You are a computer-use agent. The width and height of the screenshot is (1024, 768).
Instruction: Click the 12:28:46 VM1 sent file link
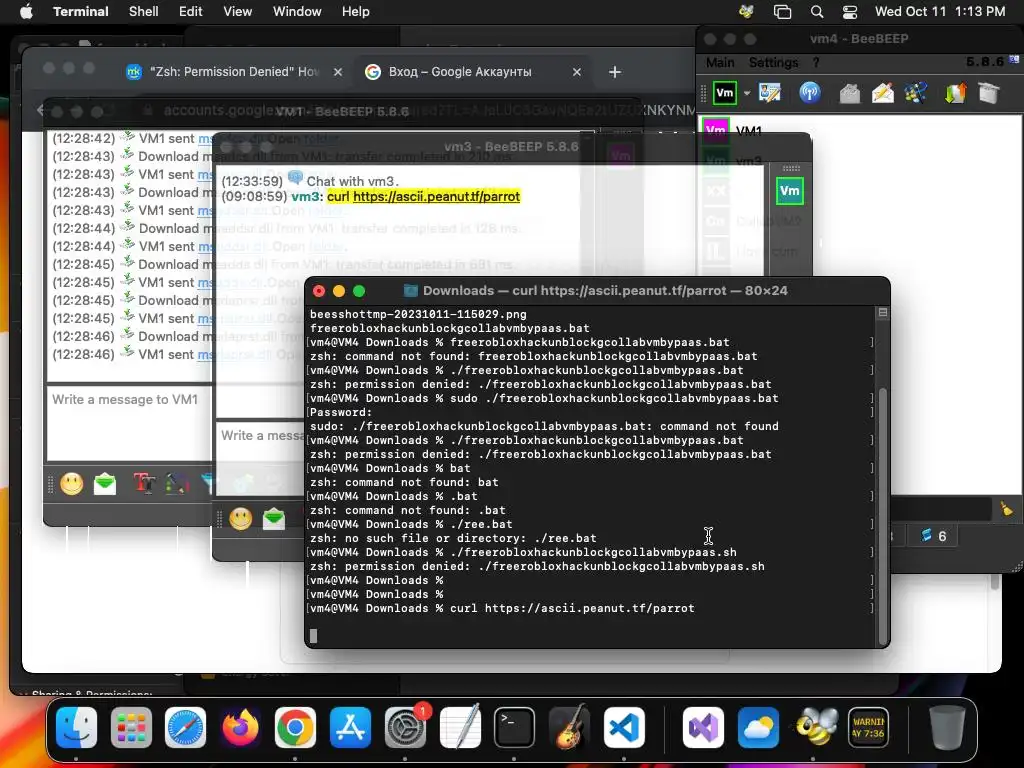coord(205,354)
